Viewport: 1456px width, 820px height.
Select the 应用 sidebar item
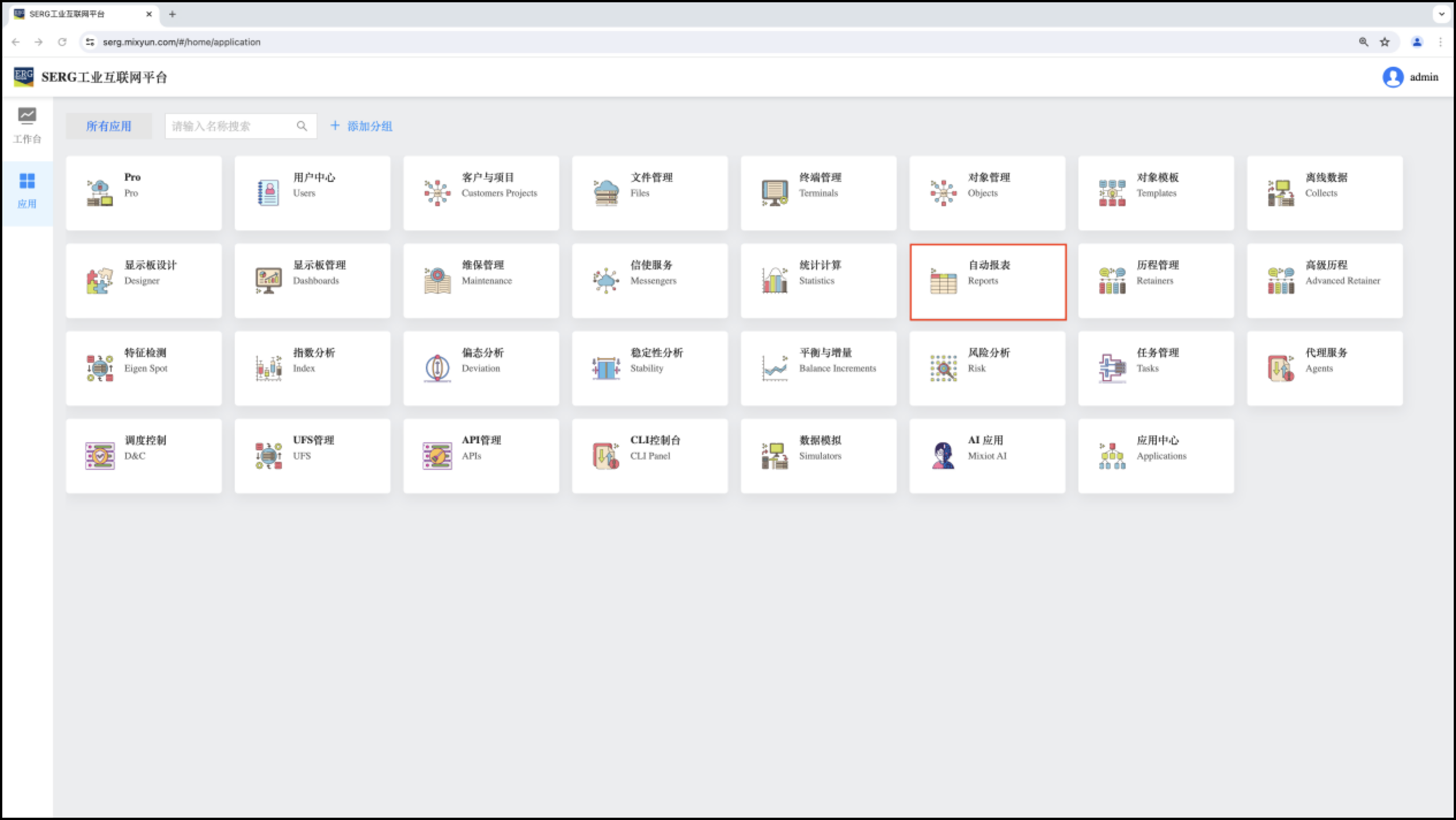(x=27, y=191)
